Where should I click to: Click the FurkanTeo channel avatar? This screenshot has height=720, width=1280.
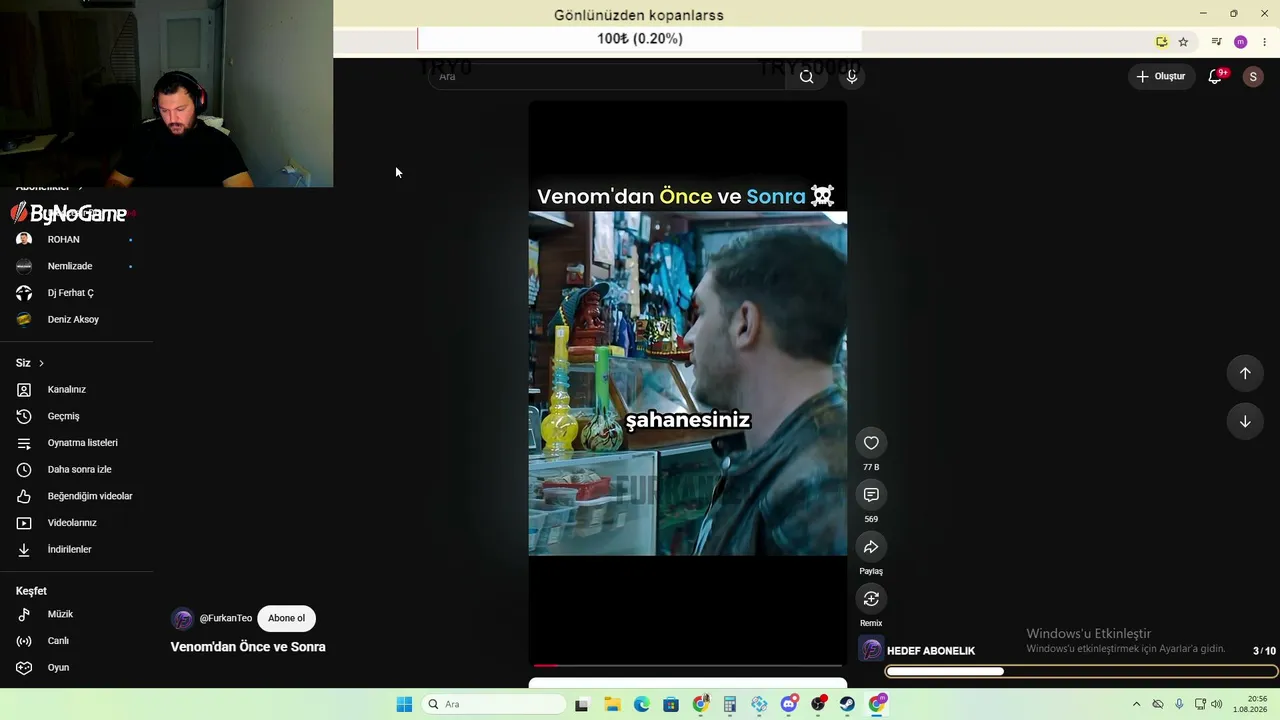tap(182, 619)
